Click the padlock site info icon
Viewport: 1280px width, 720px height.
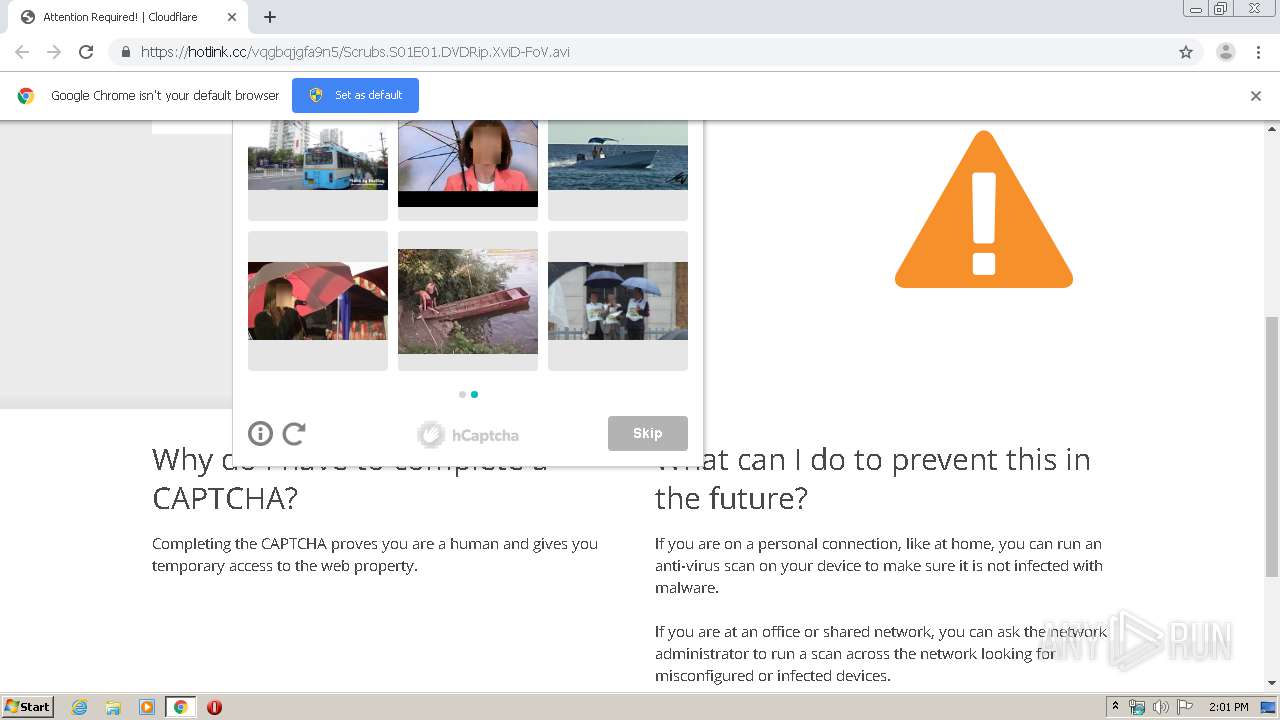point(125,52)
